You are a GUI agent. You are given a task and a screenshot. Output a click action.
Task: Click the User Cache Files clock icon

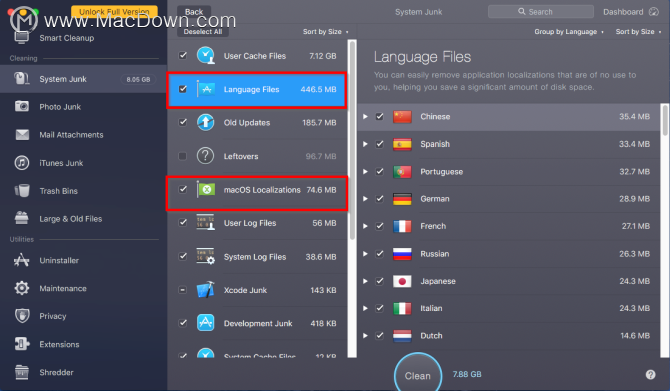point(206,56)
